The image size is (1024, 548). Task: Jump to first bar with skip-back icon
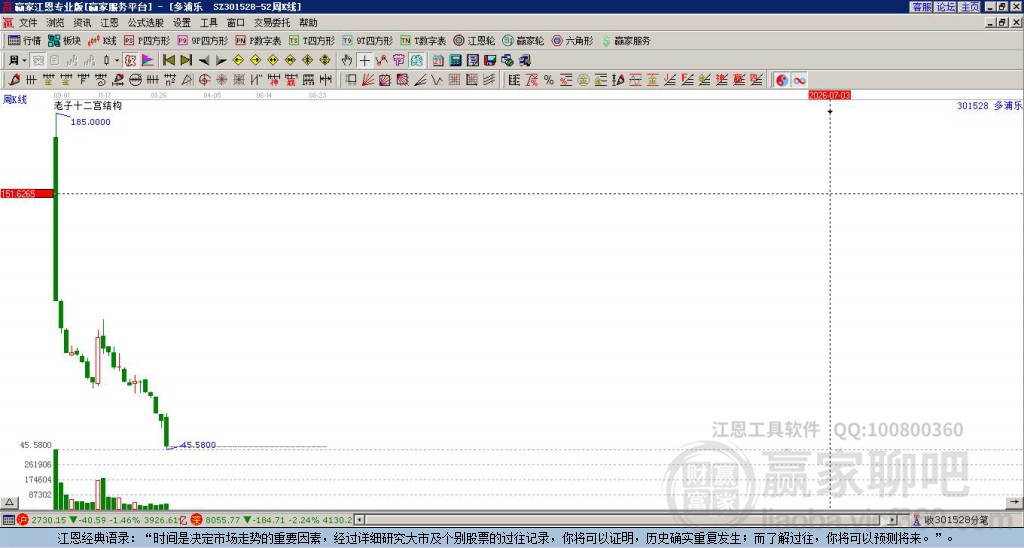pyautogui.click(x=168, y=61)
